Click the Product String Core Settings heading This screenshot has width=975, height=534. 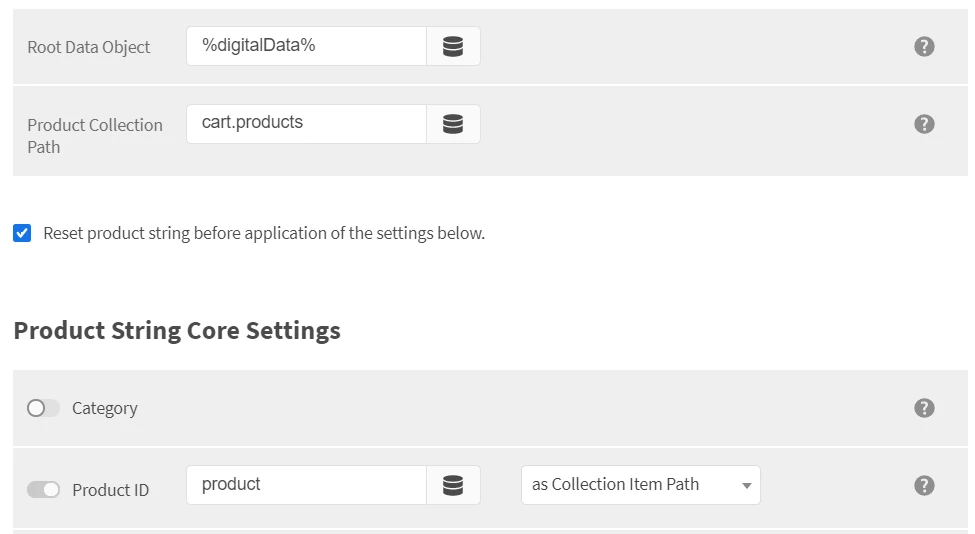click(177, 330)
